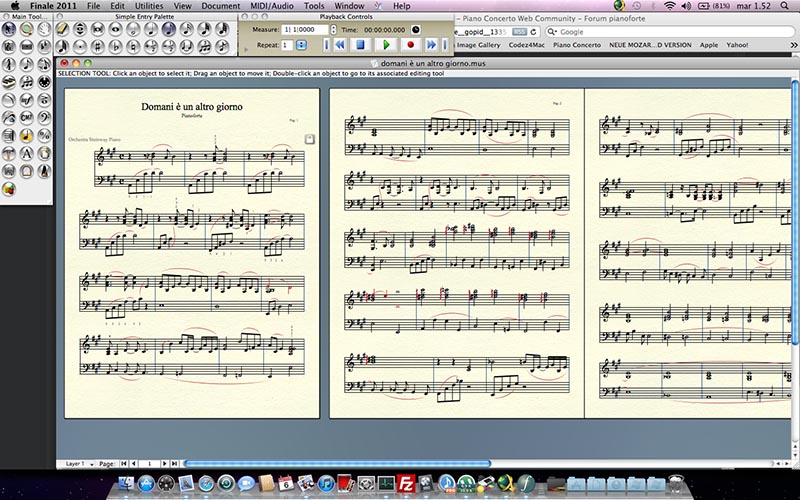The width and height of the screenshot is (800, 500).
Task: Go to previous page arrow
Action: coord(134,464)
